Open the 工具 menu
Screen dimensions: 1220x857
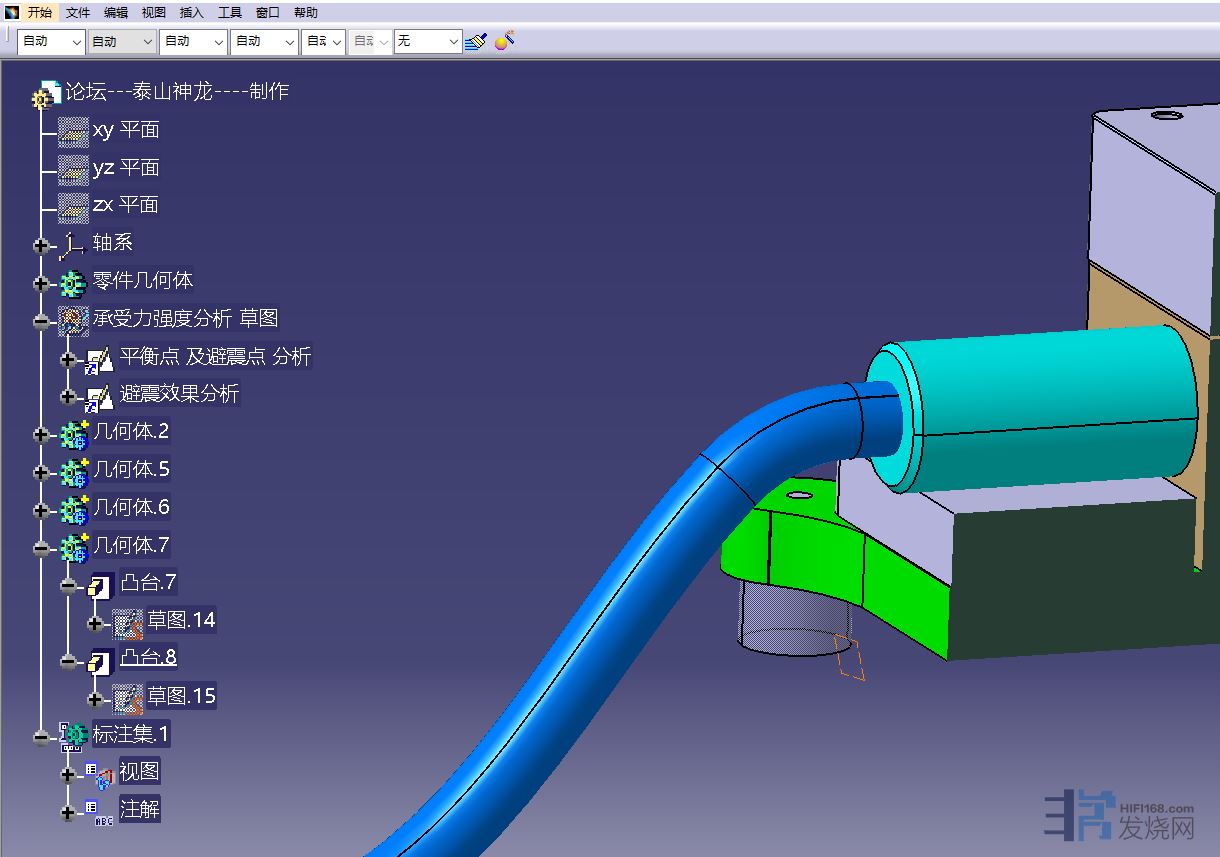[230, 12]
